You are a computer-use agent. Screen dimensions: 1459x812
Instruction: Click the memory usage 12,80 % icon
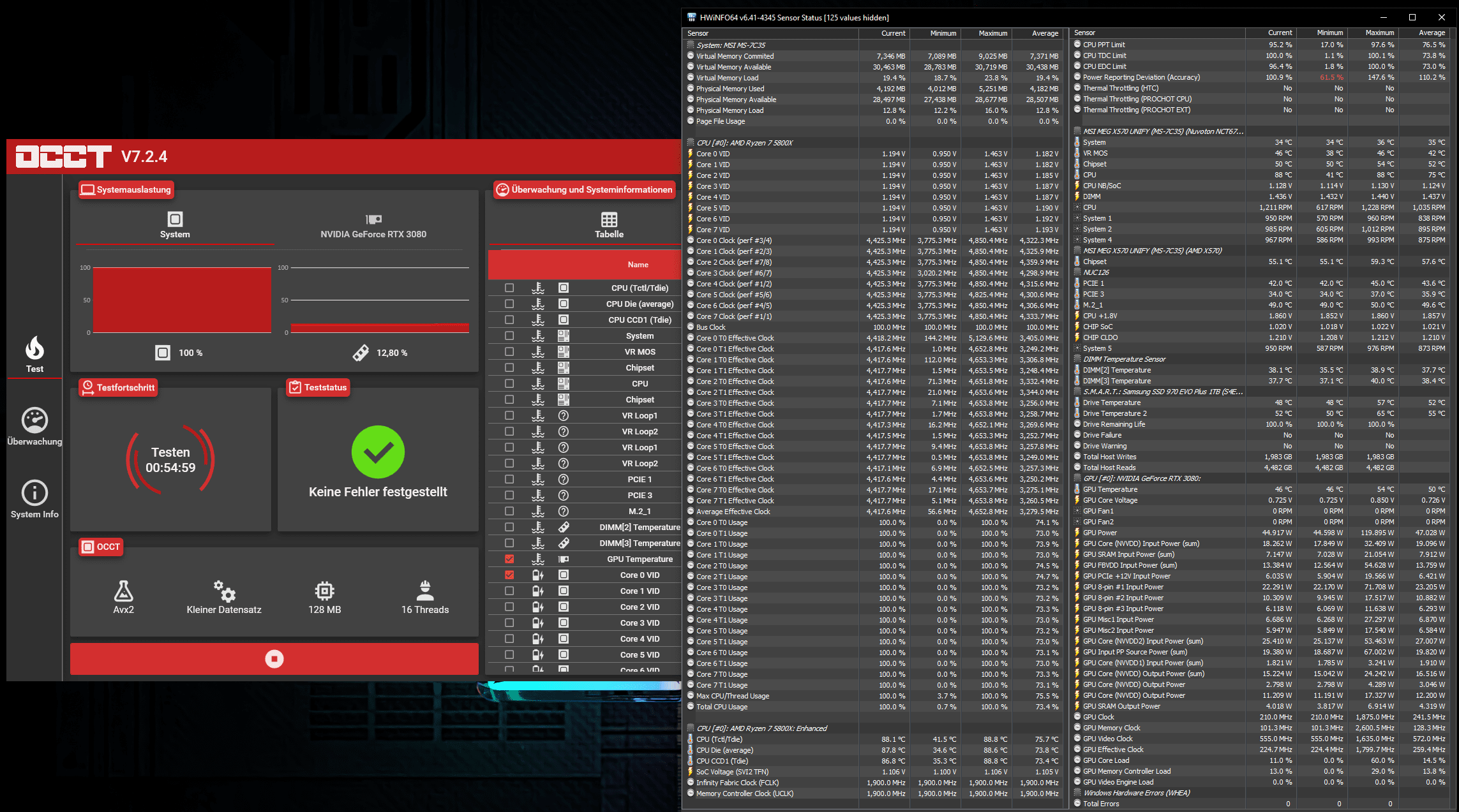[361, 353]
